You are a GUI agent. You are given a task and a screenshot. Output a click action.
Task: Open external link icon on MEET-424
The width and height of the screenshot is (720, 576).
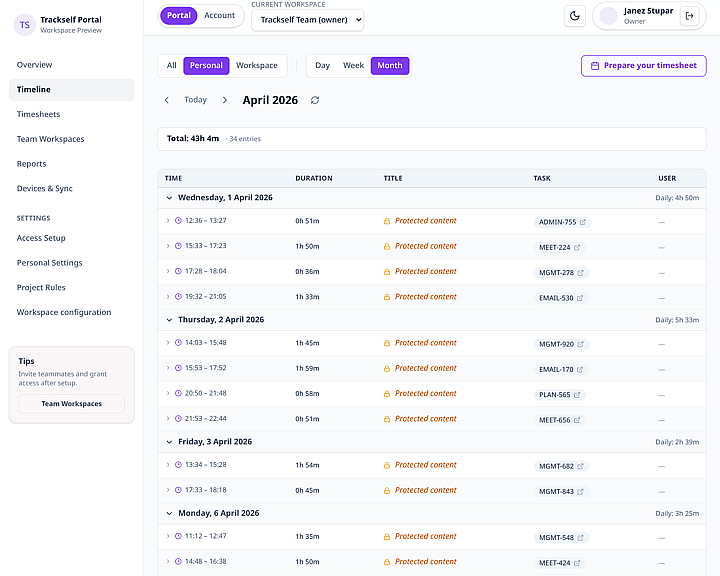pyautogui.click(x=577, y=563)
